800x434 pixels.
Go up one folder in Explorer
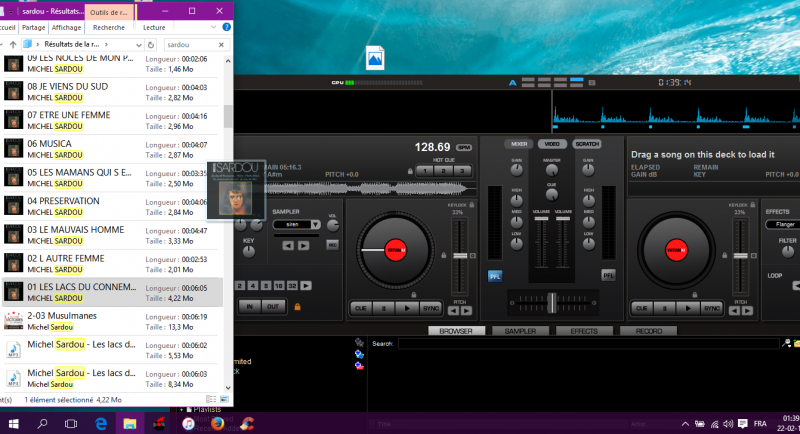pos(13,45)
